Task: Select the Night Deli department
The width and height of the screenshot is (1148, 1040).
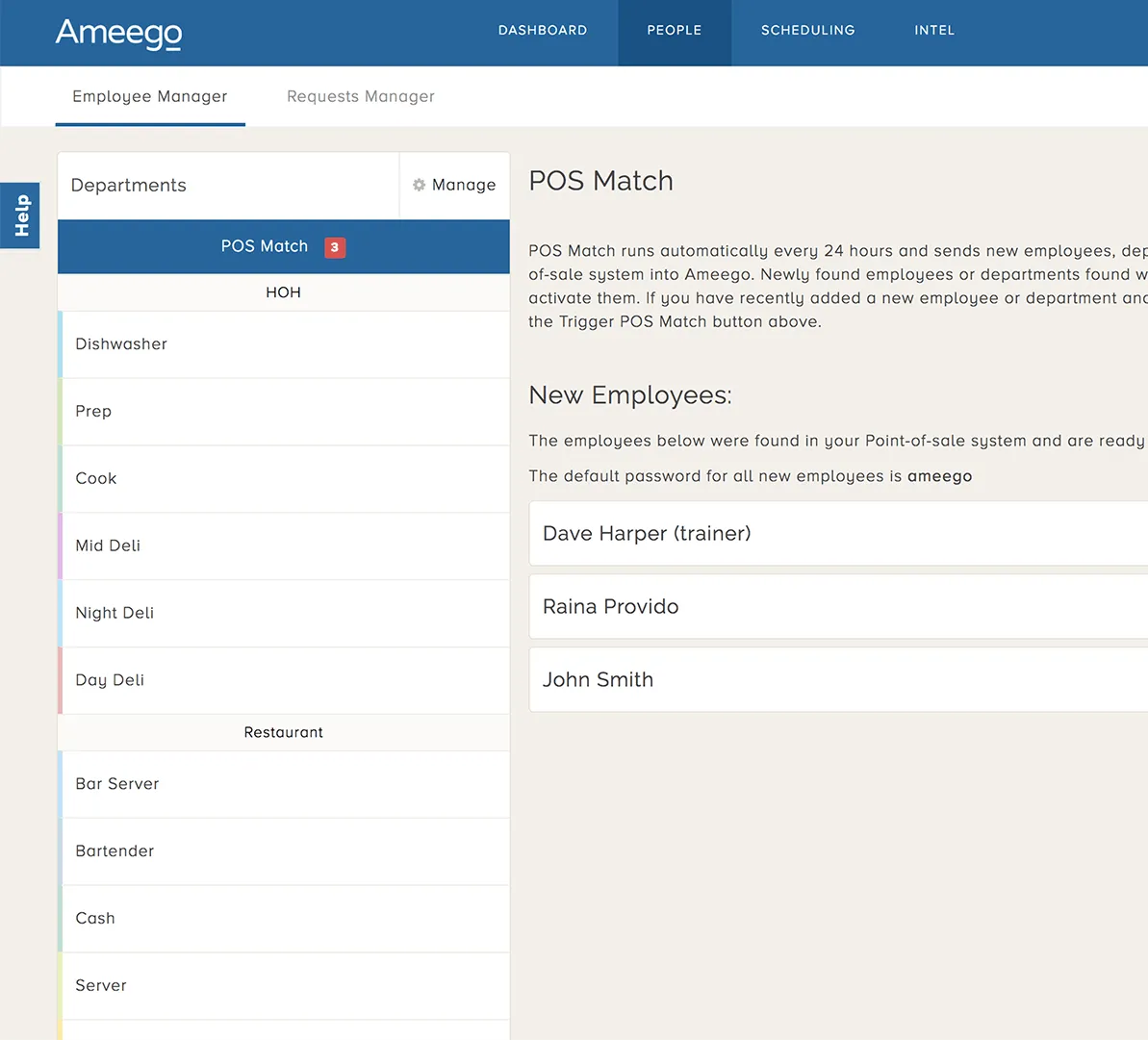Action: click(x=283, y=613)
